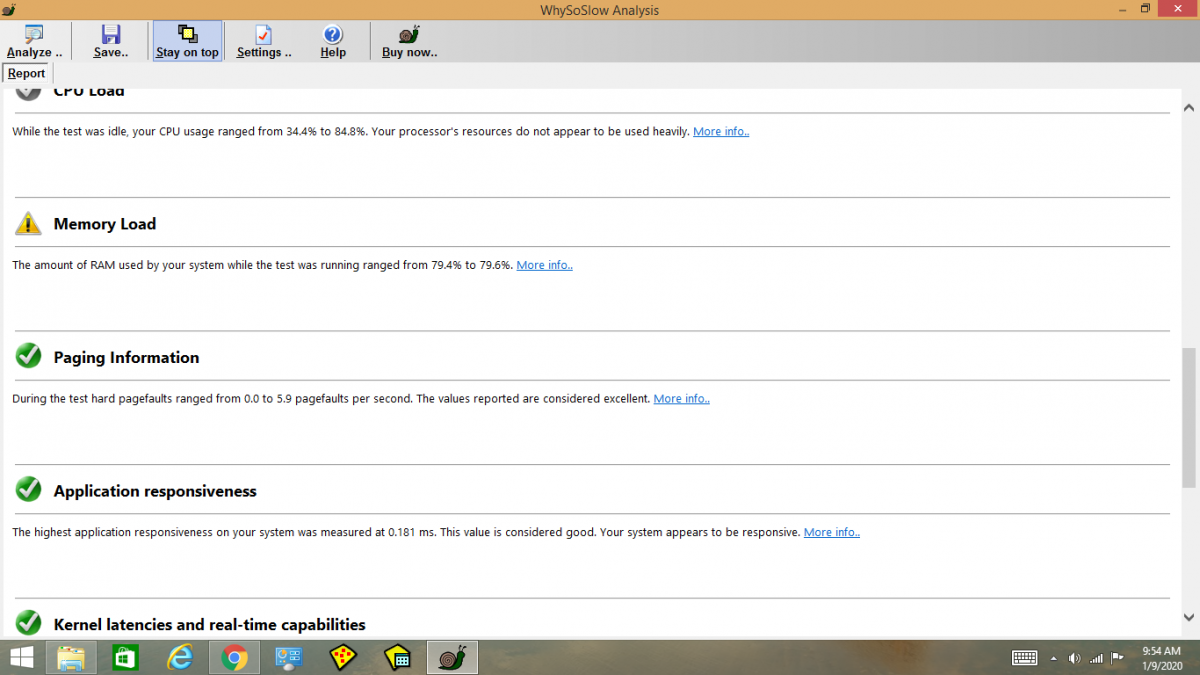The height and width of the screenshot is (675, 1200).
Task: Click the network signal tray icon
Action: pos(1097,658)
